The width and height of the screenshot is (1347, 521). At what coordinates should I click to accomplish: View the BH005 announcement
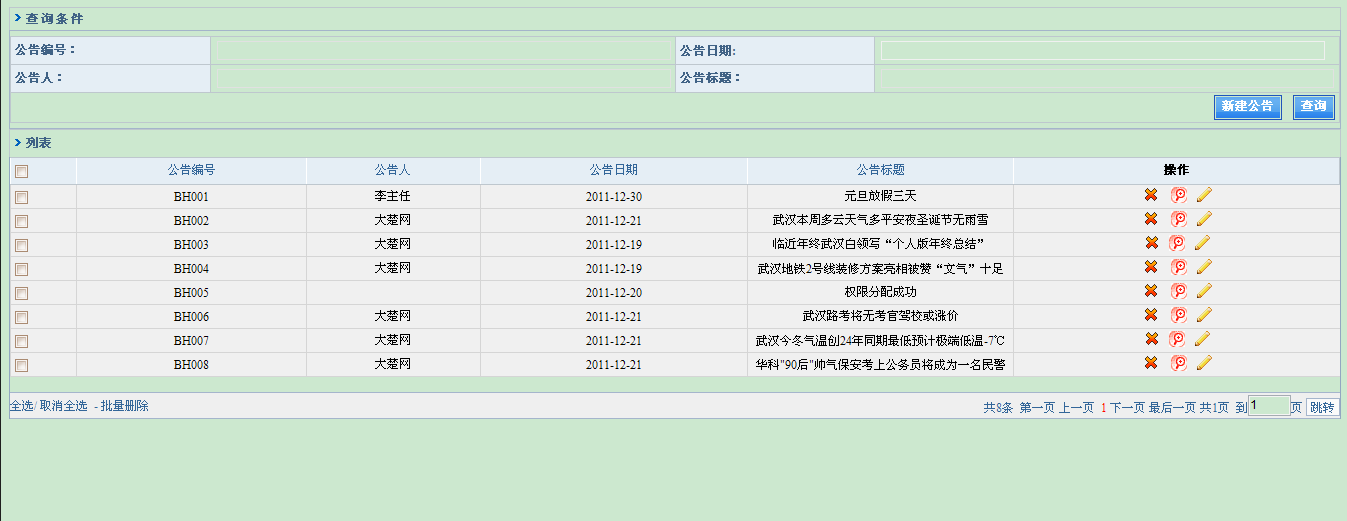[1179, 291]
